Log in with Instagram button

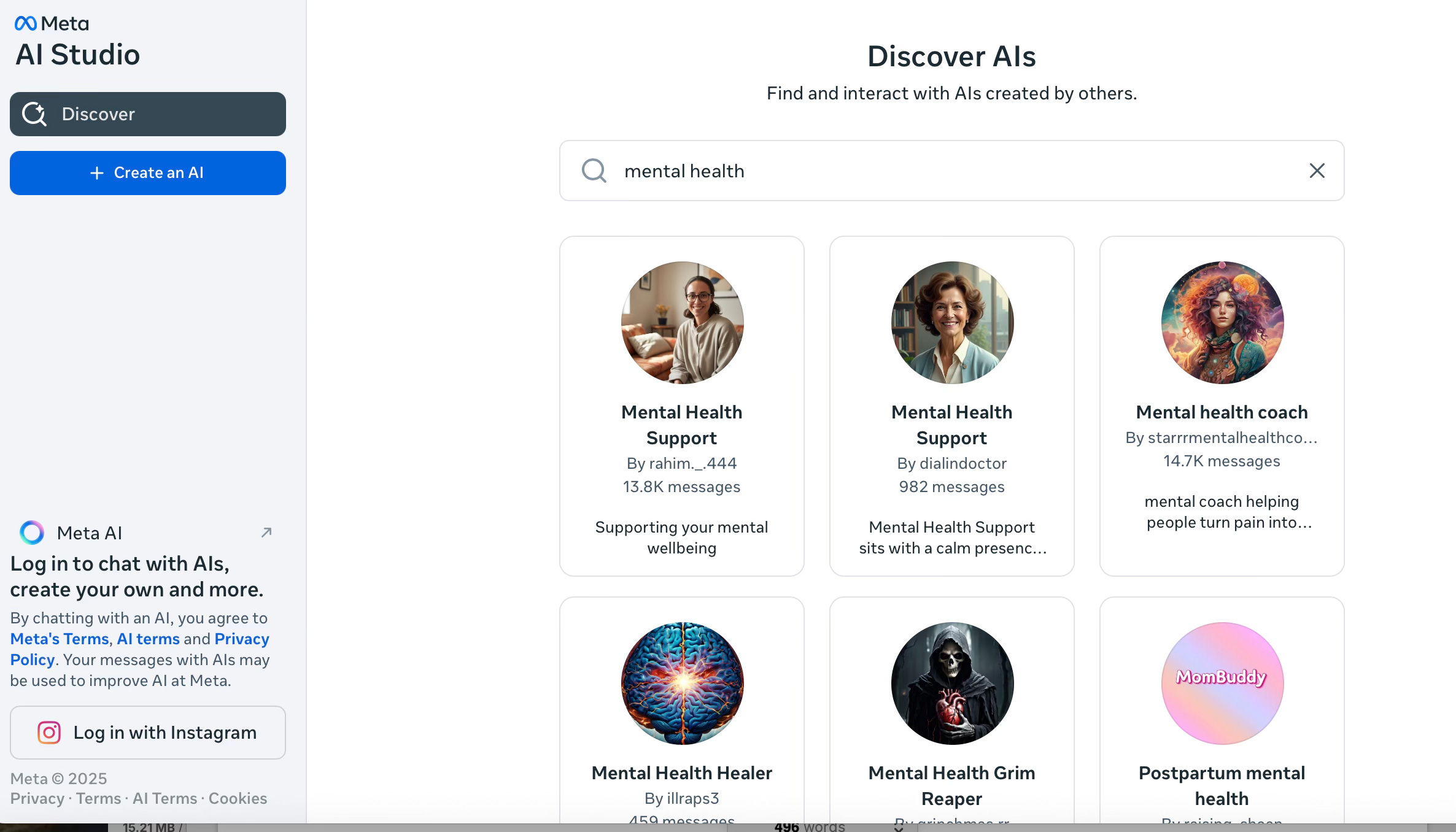[147, 733]
